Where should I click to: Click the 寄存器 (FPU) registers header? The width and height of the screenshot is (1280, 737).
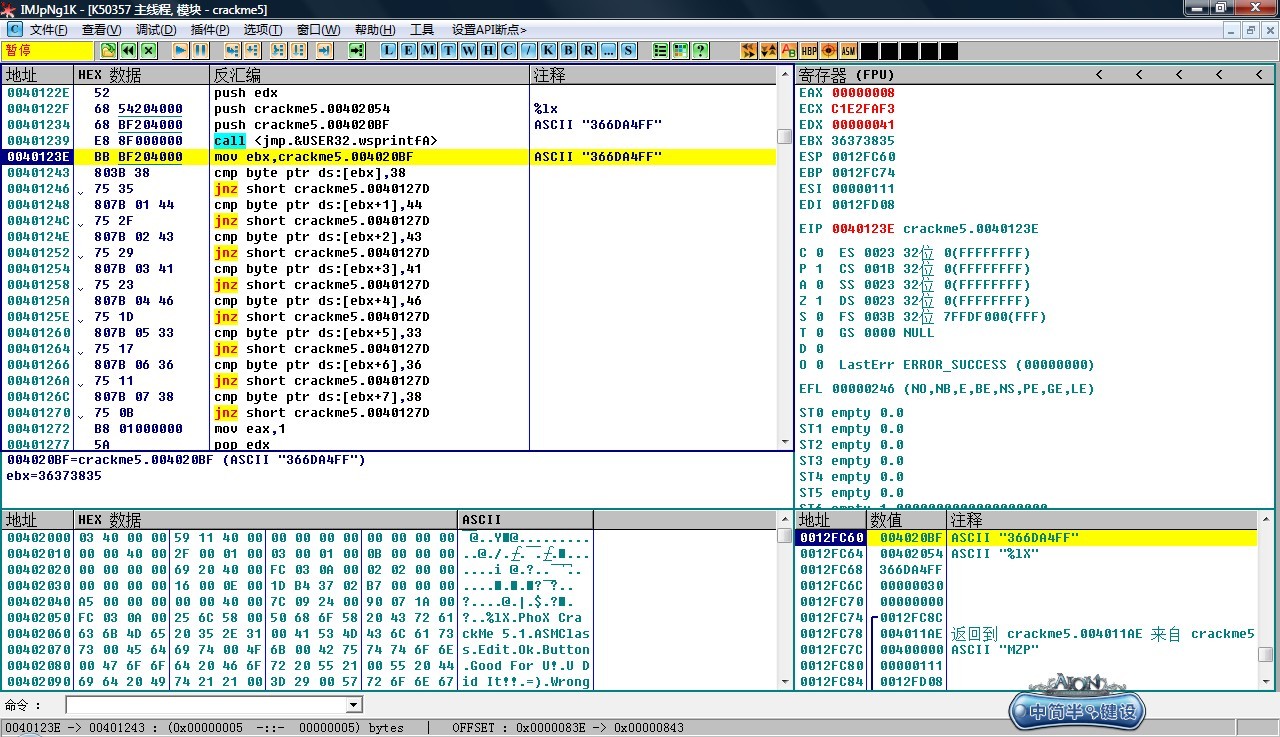point(847,75)
